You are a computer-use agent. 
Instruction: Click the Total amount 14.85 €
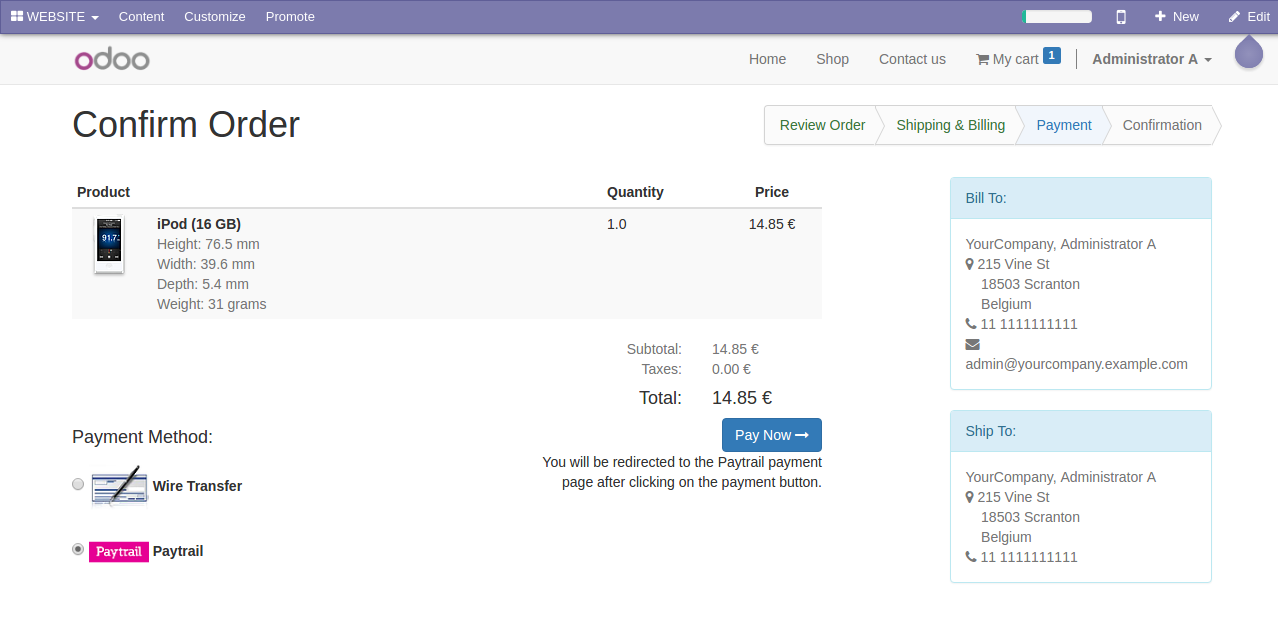tap(742, 398)
